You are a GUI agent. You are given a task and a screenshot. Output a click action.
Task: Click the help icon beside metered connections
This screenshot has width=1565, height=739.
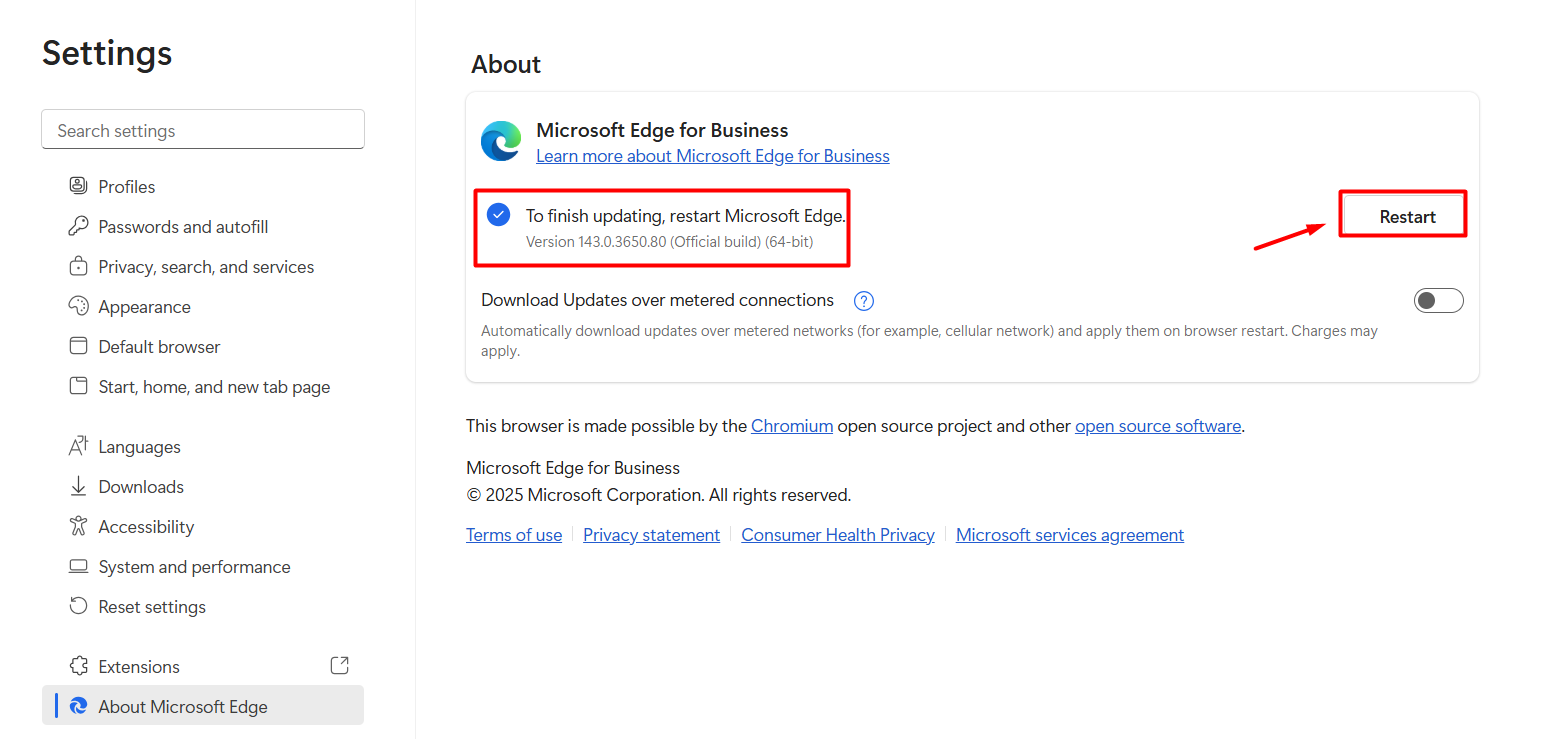coord(864,301)
